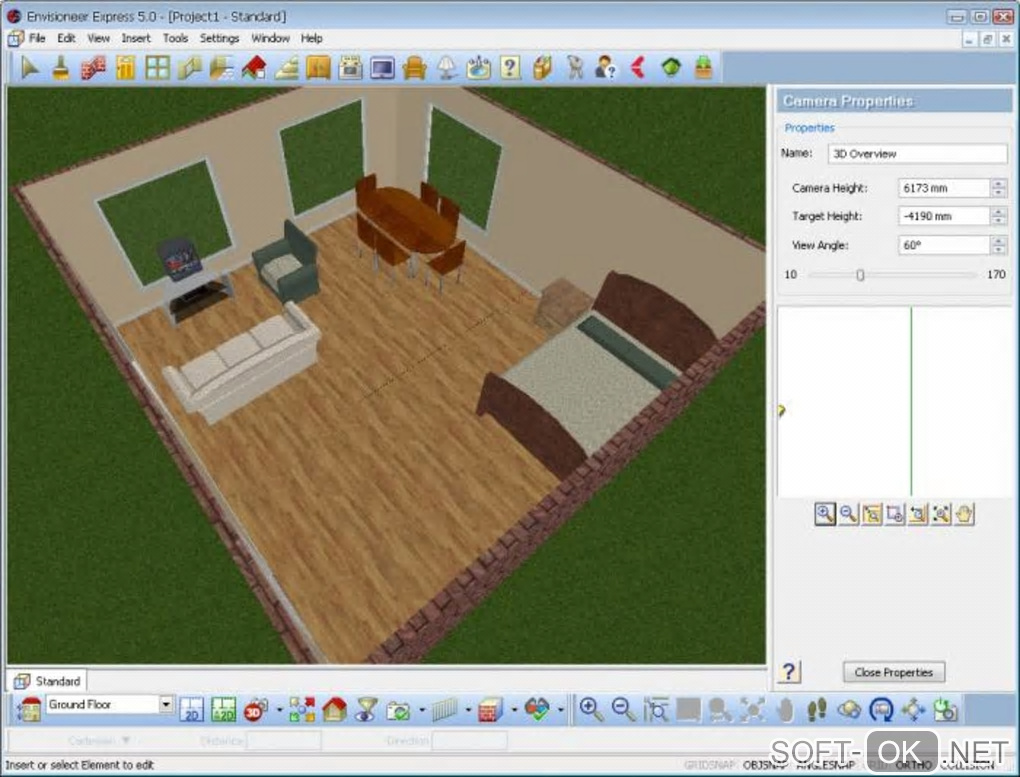
Task: Switch to 2D plan view icon
Action: [191, 709]
